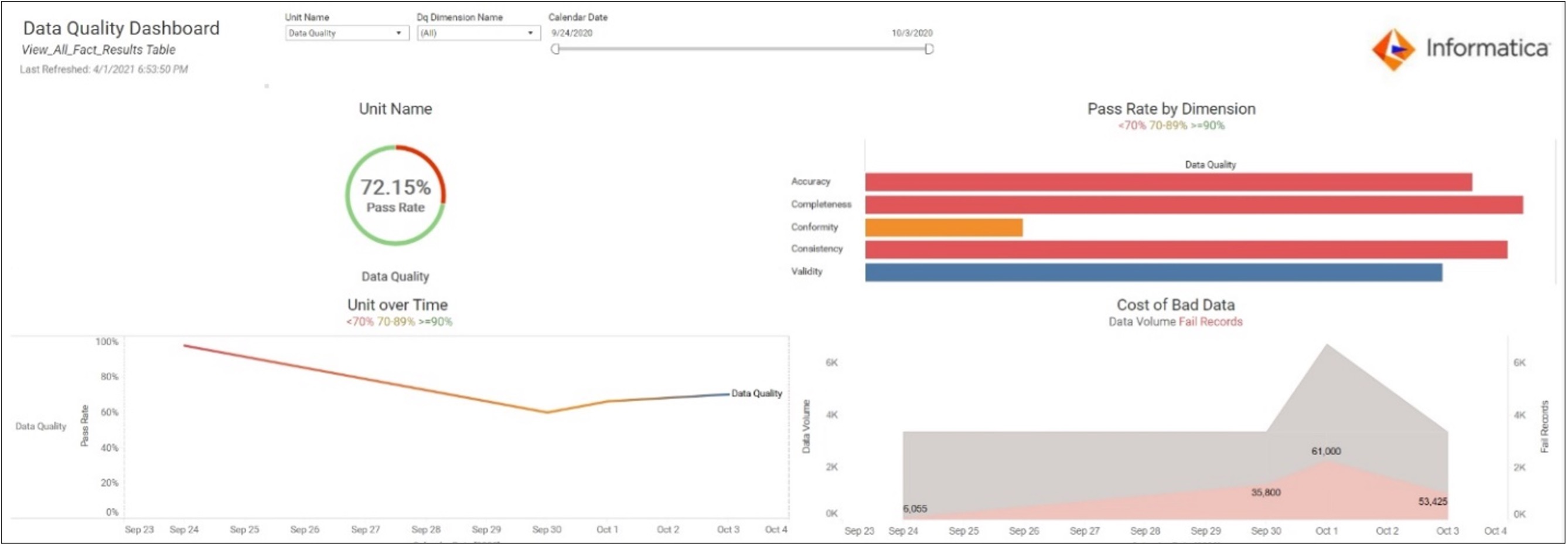
Task: Click the Data Quality line end label
Action: [x=756, y=394]
